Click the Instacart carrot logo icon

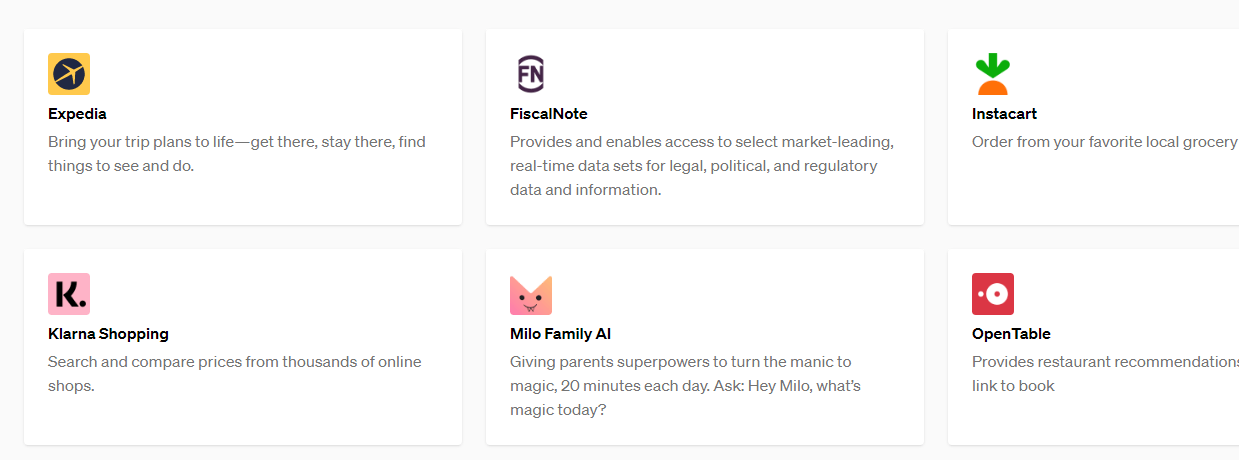point(993,74)
